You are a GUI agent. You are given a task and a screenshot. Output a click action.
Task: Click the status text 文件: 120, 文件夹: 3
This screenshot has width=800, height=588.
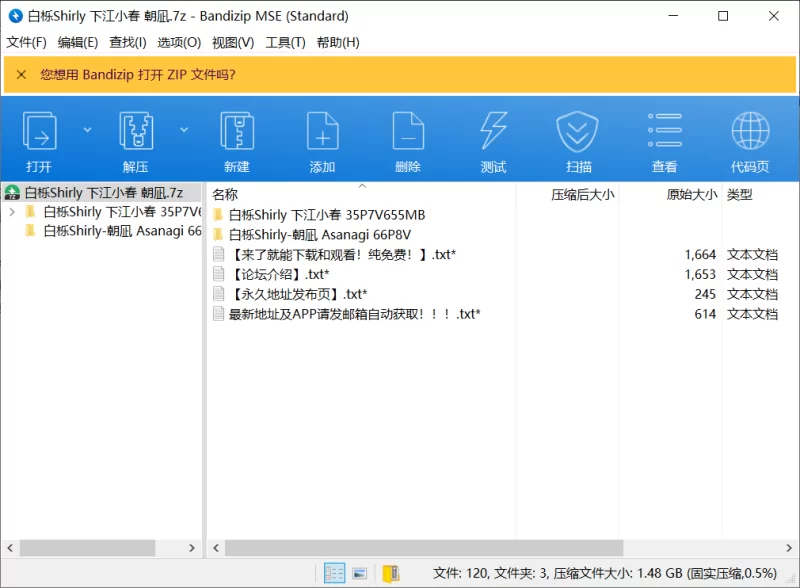pos(490,573)
